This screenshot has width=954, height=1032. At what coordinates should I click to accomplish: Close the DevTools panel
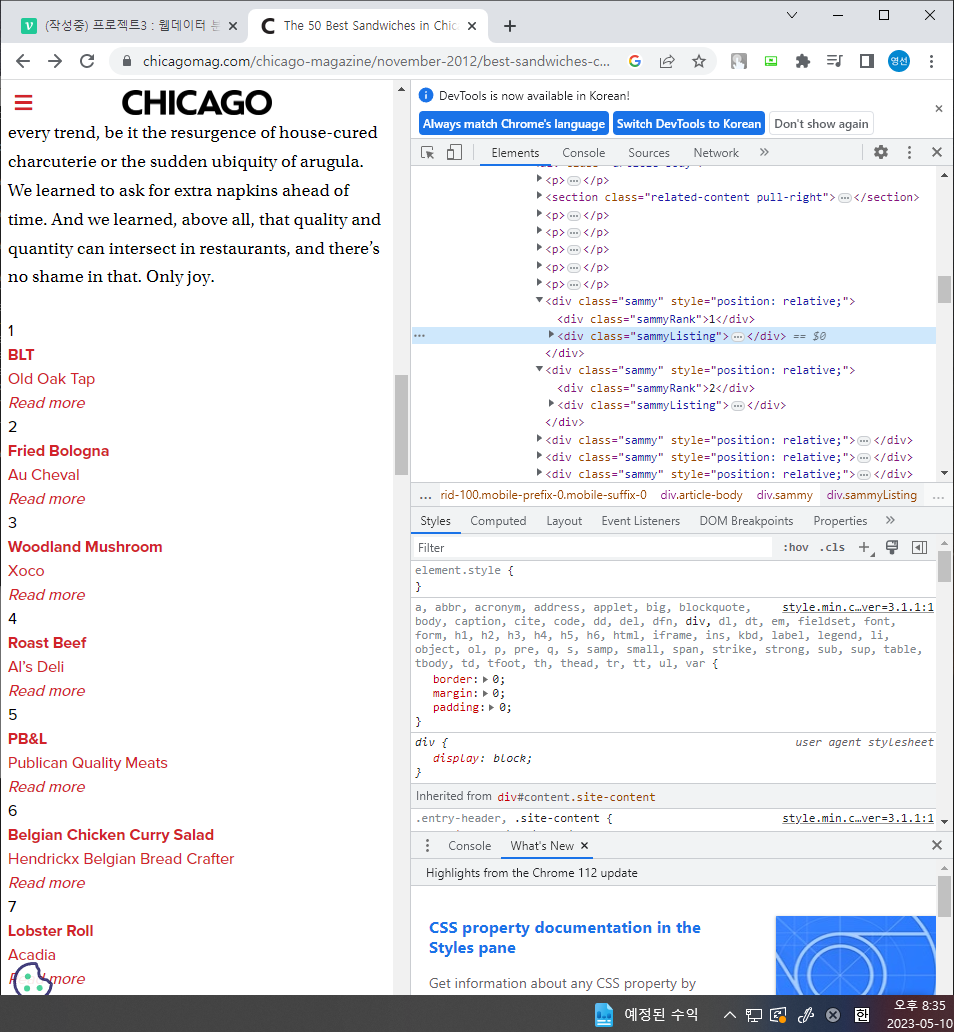[x=937, y=152]
